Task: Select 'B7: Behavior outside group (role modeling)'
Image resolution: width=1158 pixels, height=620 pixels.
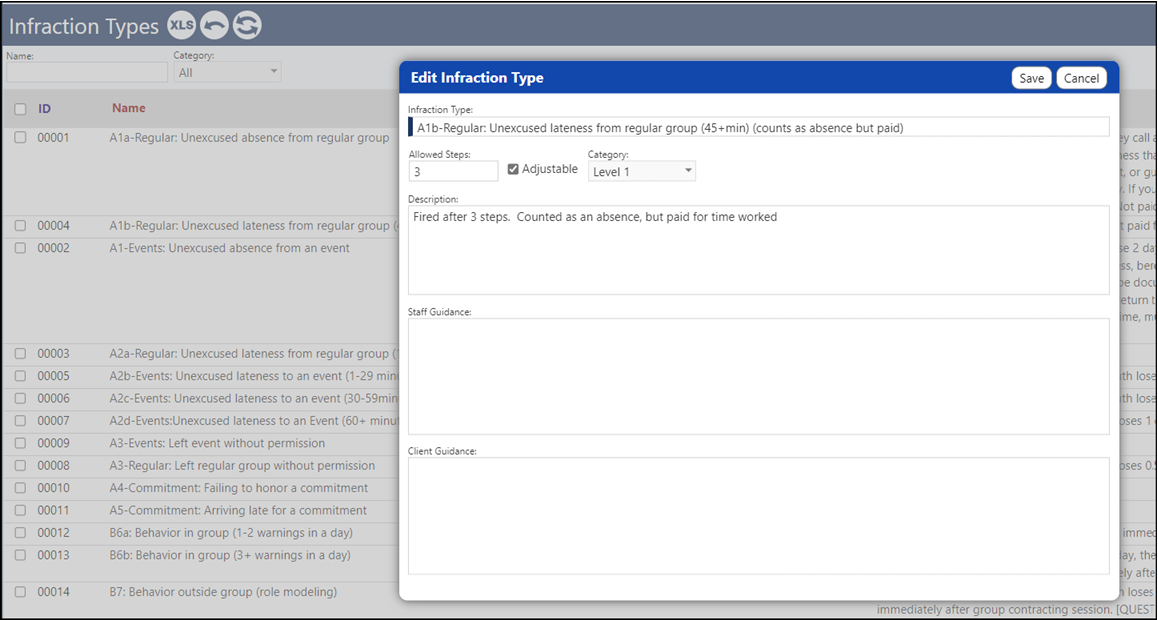Action: (223, 592)
